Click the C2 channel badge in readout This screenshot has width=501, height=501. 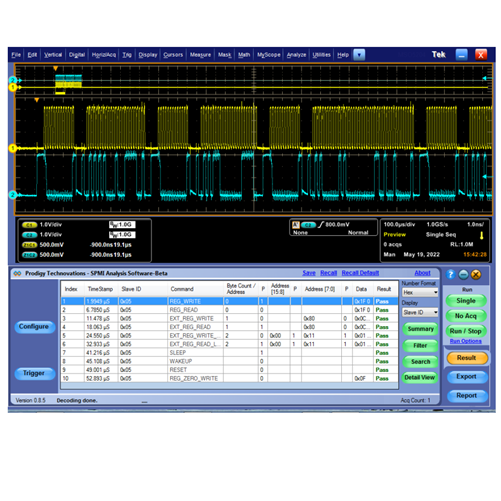point(29,235)
